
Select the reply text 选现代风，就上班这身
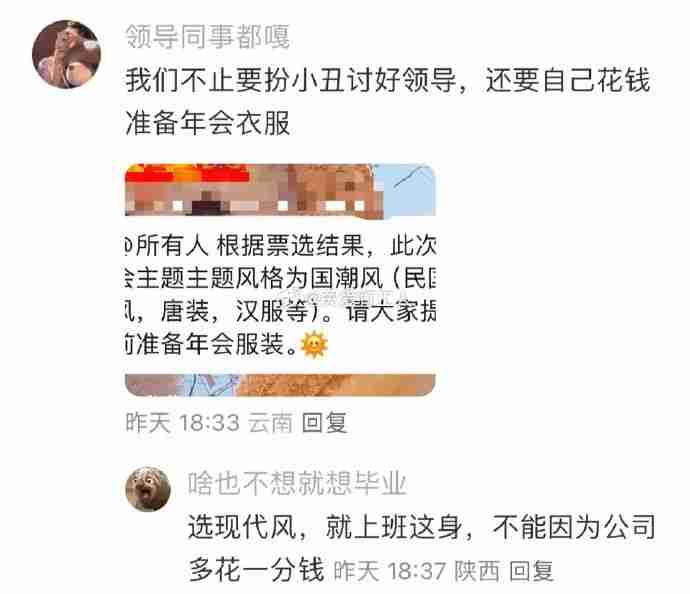(325, 527)
